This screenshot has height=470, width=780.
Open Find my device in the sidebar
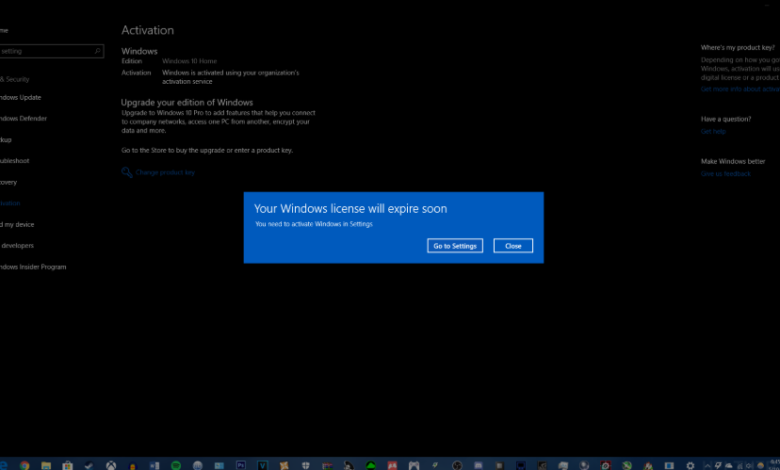click(17, 224)
